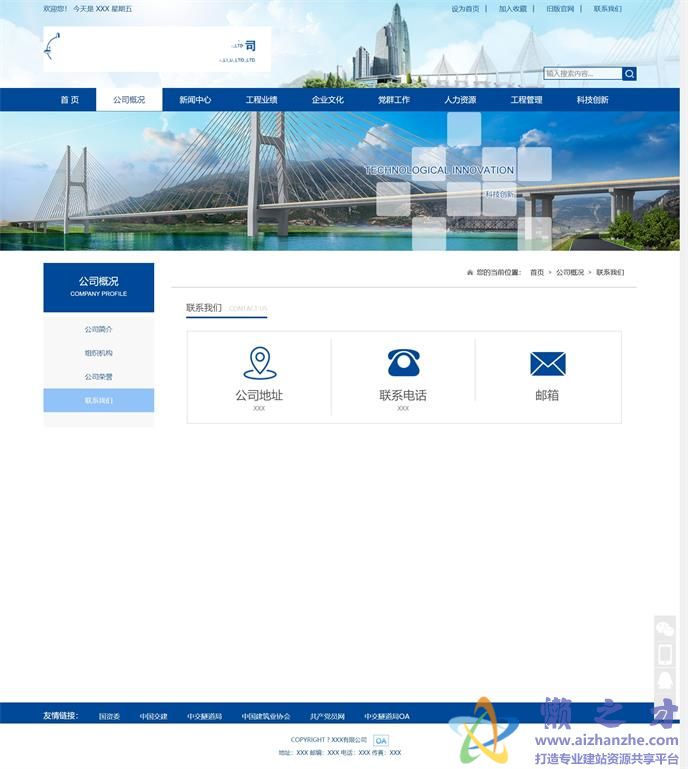Click the QQ penguin floating sidebar icon

(x=664, y=681)
